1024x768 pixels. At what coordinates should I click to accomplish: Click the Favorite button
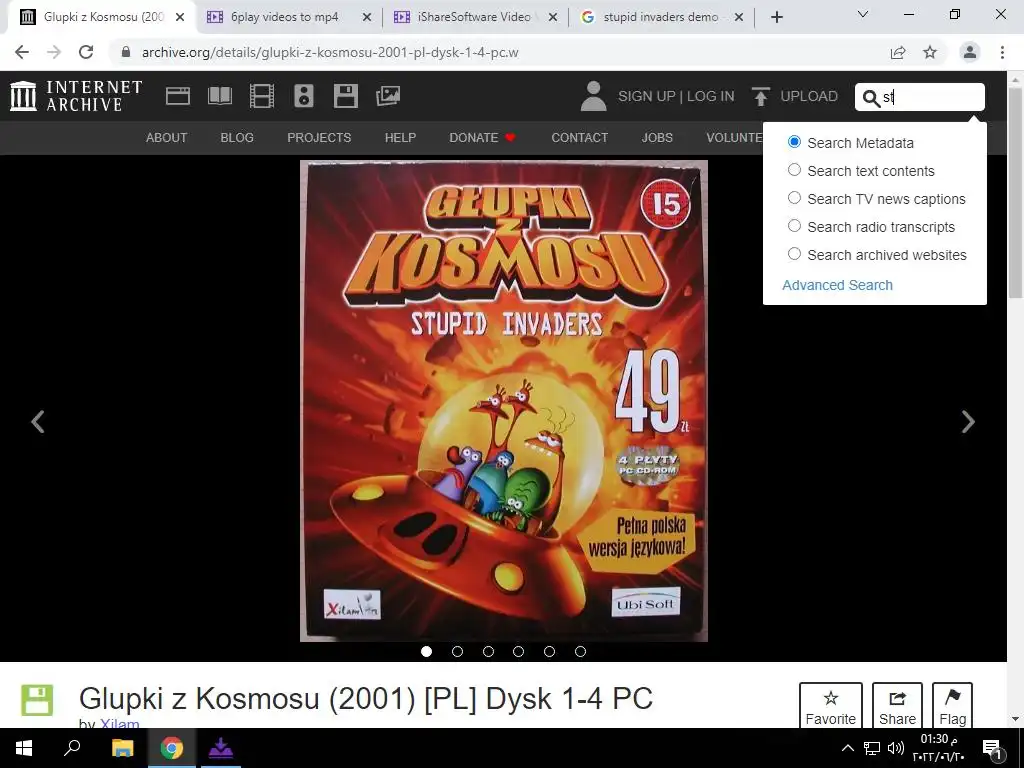pyautogui.click(x=831, y=706)
